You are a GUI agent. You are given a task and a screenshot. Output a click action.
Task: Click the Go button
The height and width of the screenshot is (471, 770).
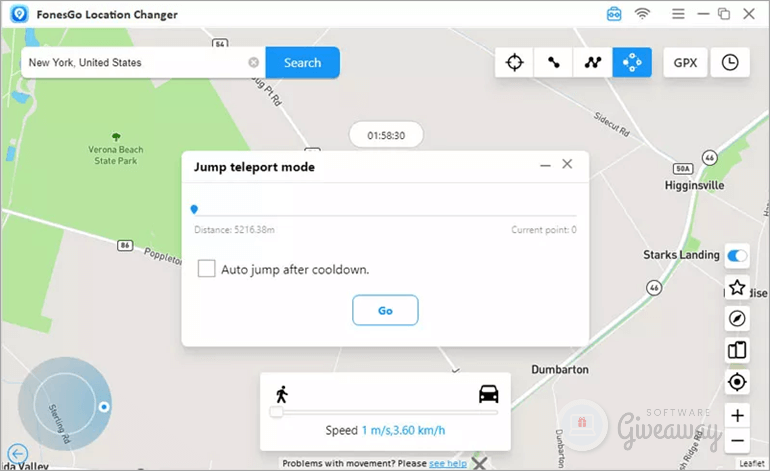[x=385, y=310]
